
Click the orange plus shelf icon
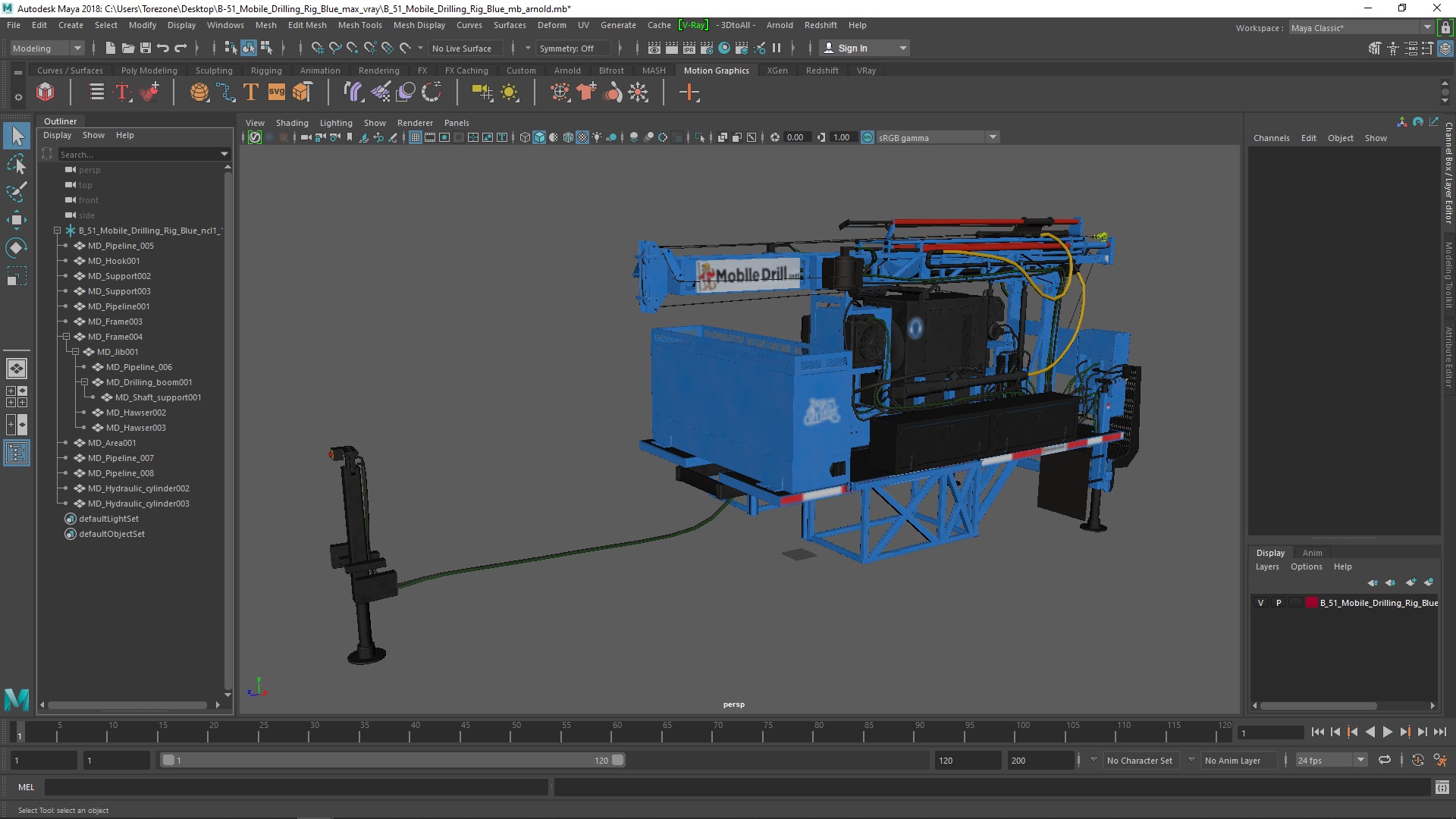689,93
